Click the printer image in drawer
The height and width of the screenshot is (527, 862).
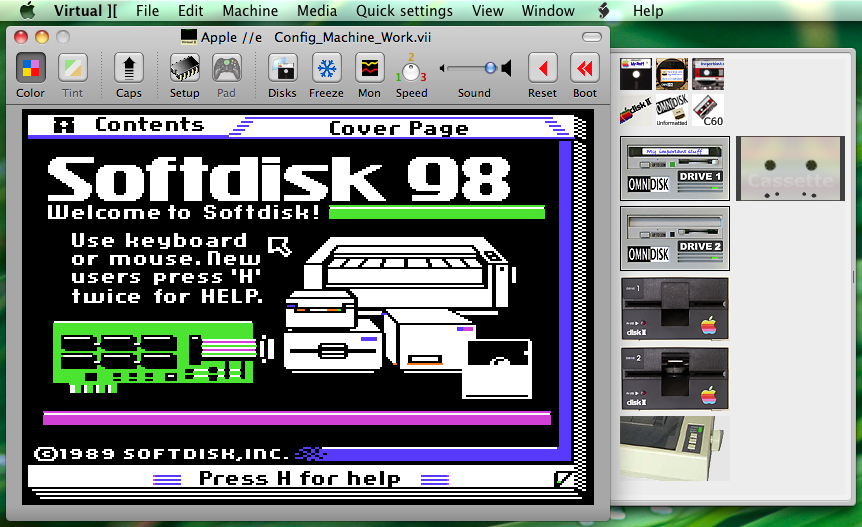(x=675, y=448)
